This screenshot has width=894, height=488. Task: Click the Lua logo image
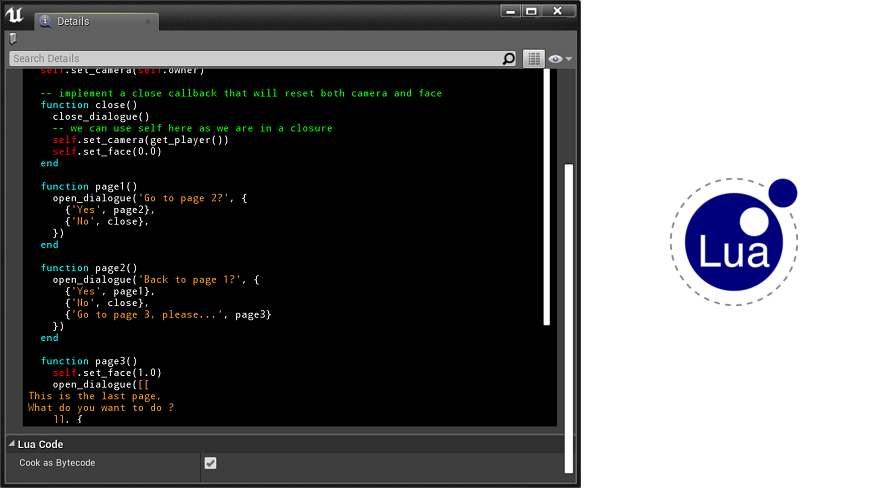click(733, 242)
